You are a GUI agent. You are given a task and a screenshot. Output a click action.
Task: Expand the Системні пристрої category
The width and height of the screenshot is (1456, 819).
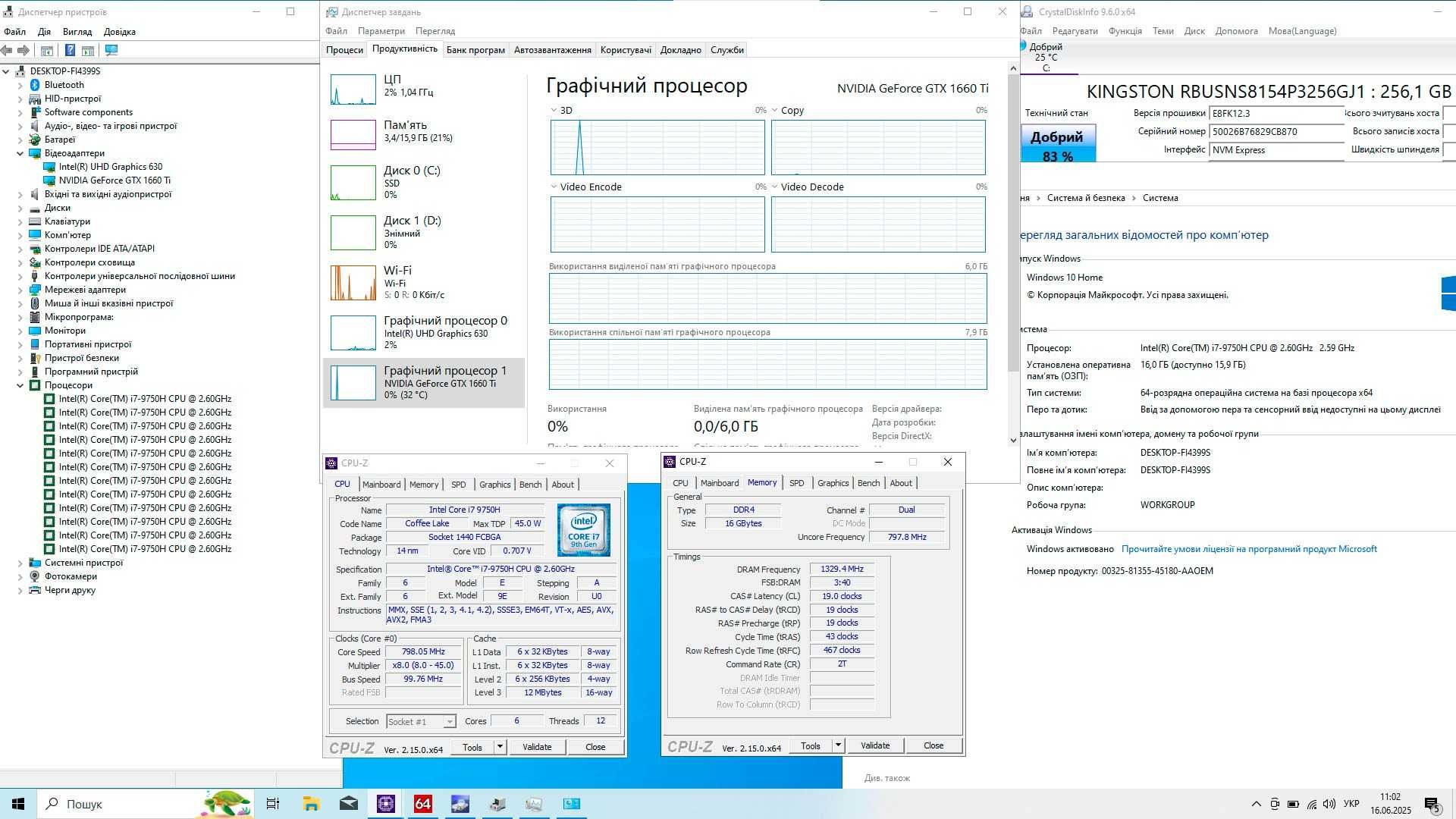pos(20,563)
